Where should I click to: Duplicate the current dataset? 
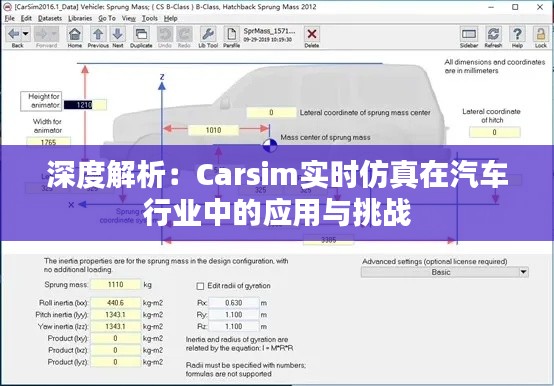click(x=141, y=34)
